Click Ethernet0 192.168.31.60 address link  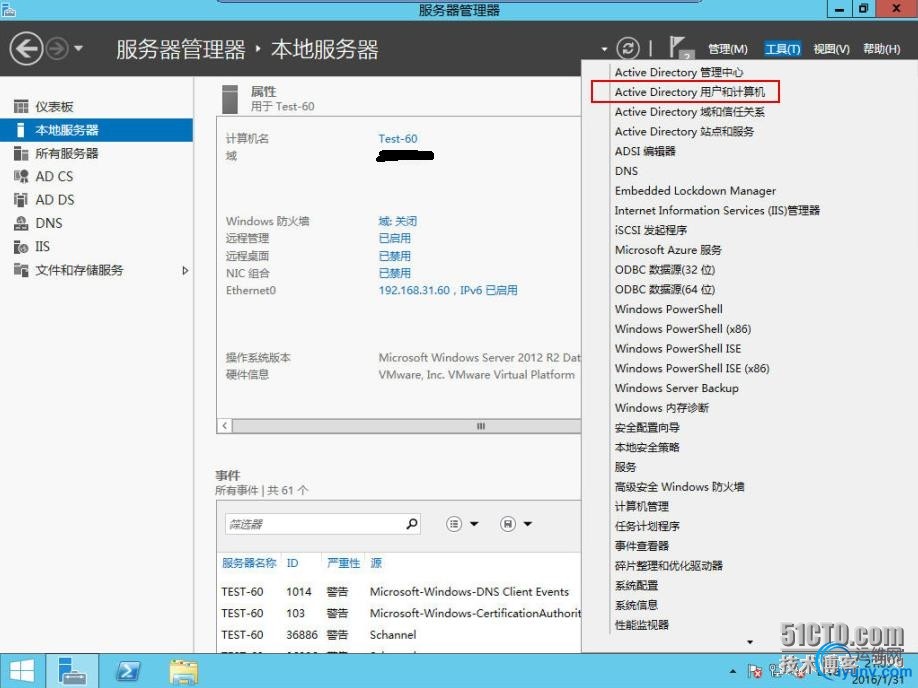point(448,290)
